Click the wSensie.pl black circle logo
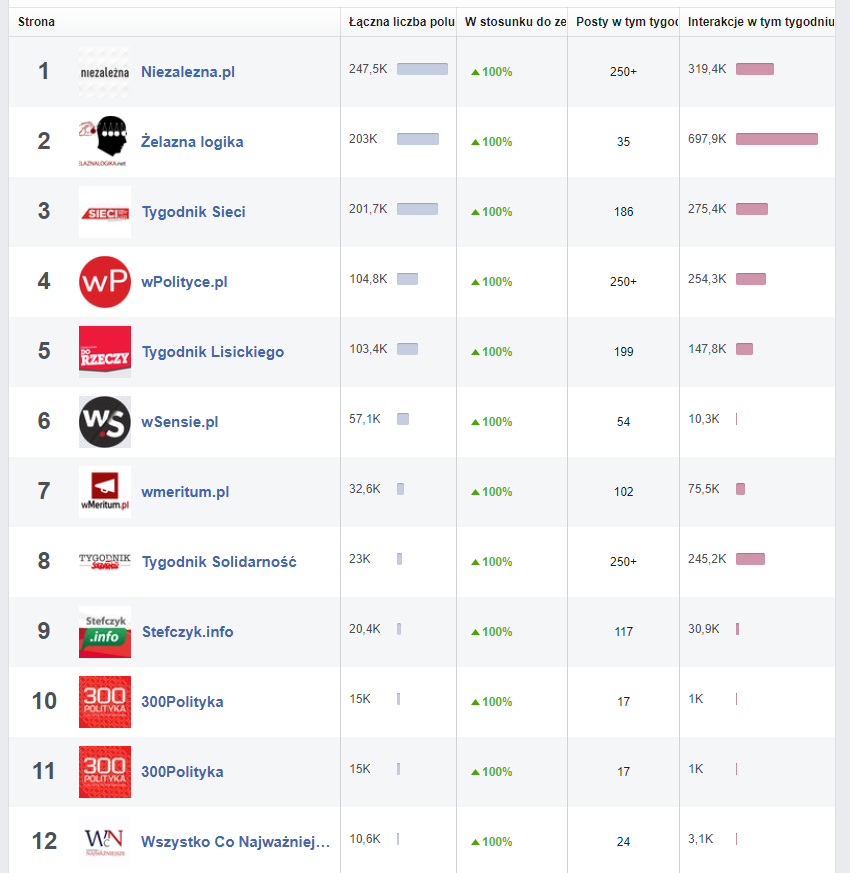This screenshot has width=850, height=873. pos(104,422)
